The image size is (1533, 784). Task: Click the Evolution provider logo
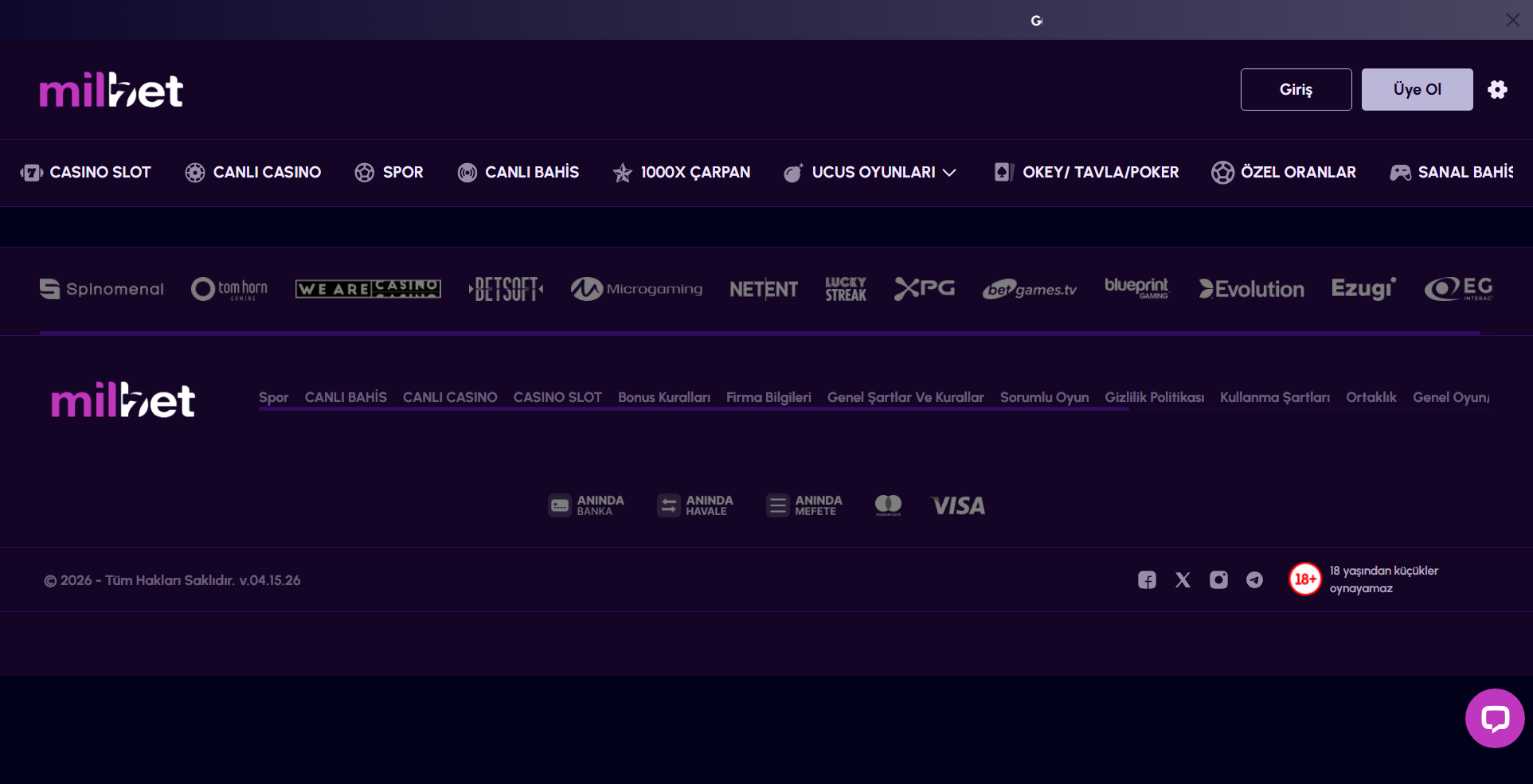click(1252, 289)
